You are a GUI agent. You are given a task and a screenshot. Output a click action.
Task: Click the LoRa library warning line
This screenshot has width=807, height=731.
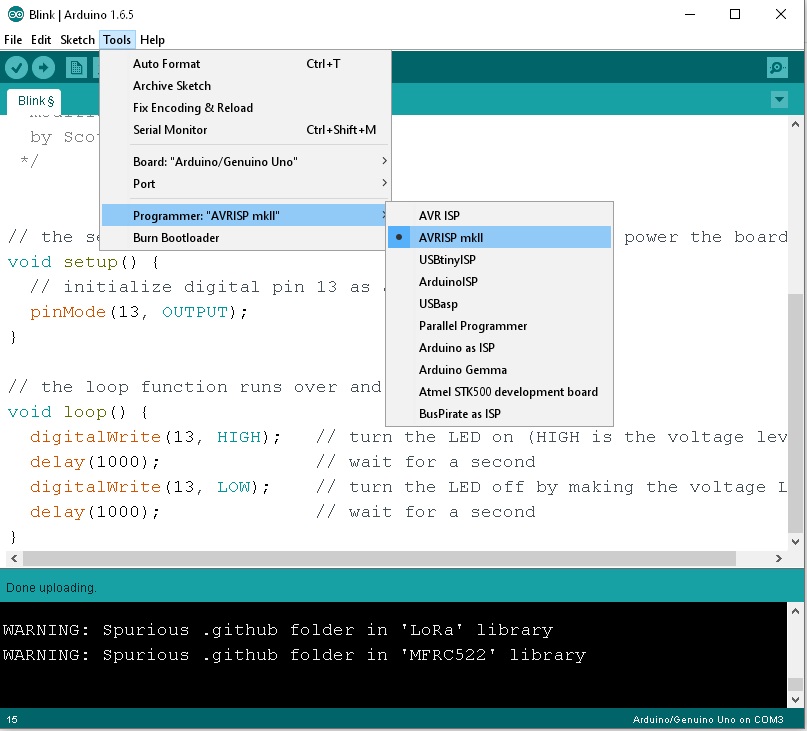[x=278, y=630]
